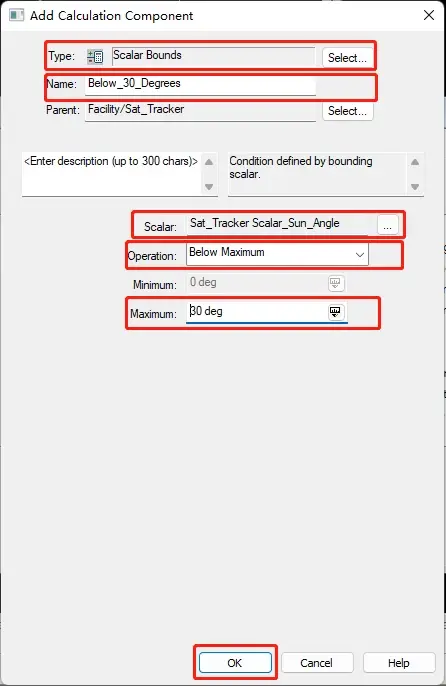
Task: Click the Scalar Bounds calculator type icon
Action: point(95,57)
